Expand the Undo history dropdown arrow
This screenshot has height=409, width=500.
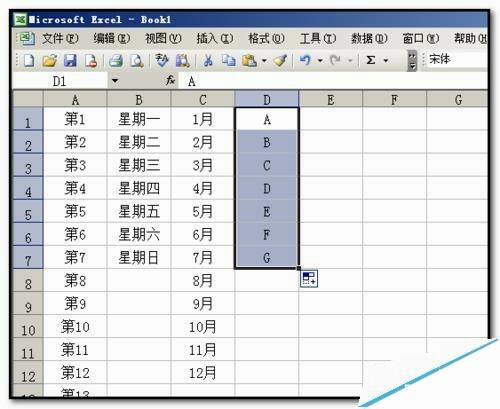pyautogui.click(x=320, y=61)
